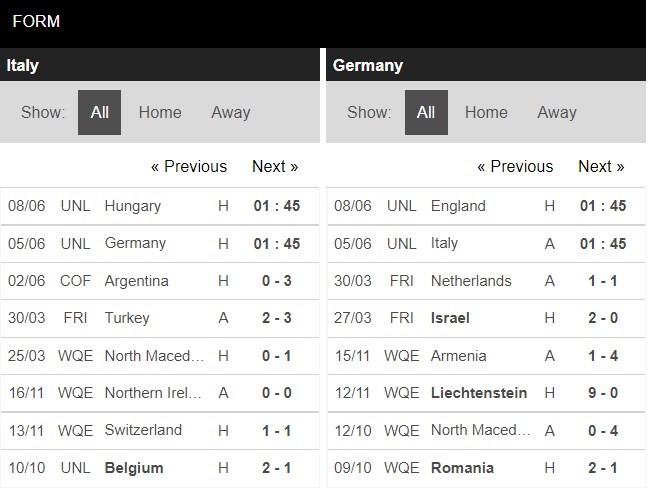Go to Previous Italy fixtures
The width and height of the screenshot is (650, 499).
coord(189,166)
